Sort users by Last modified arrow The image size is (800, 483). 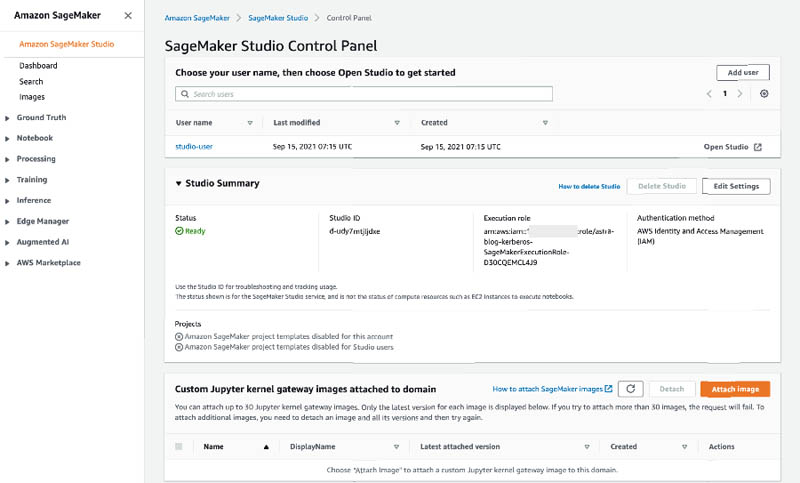point(397,123)
